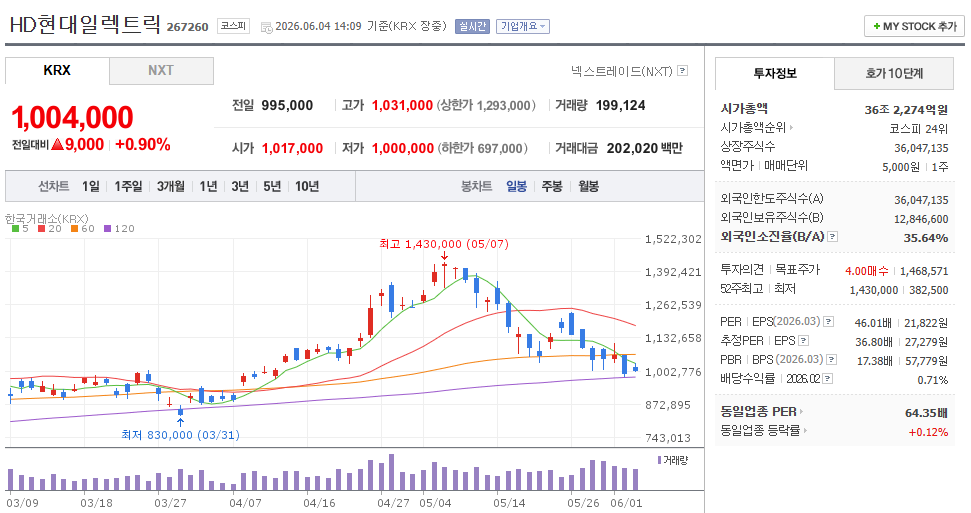Select 일봉 candle chart
The width and height of the screenshot is (971, 513).
point(516,186)
